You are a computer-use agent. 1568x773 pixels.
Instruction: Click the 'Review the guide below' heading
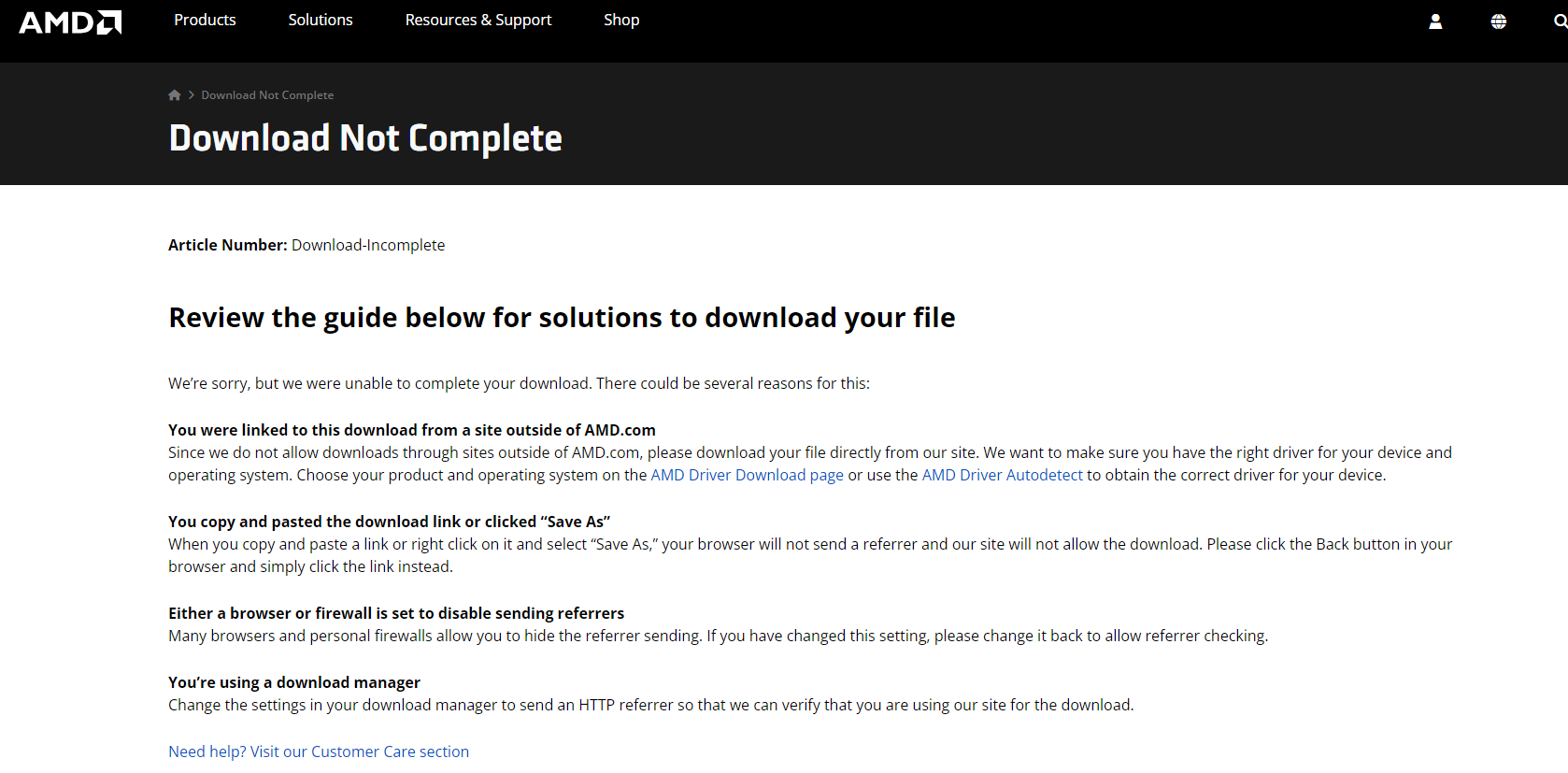pos(562,318)
